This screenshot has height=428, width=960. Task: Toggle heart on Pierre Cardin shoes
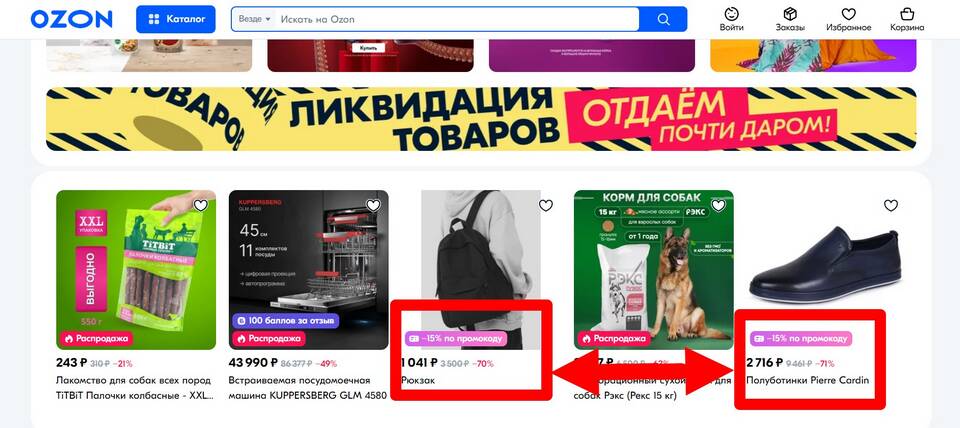891,206
